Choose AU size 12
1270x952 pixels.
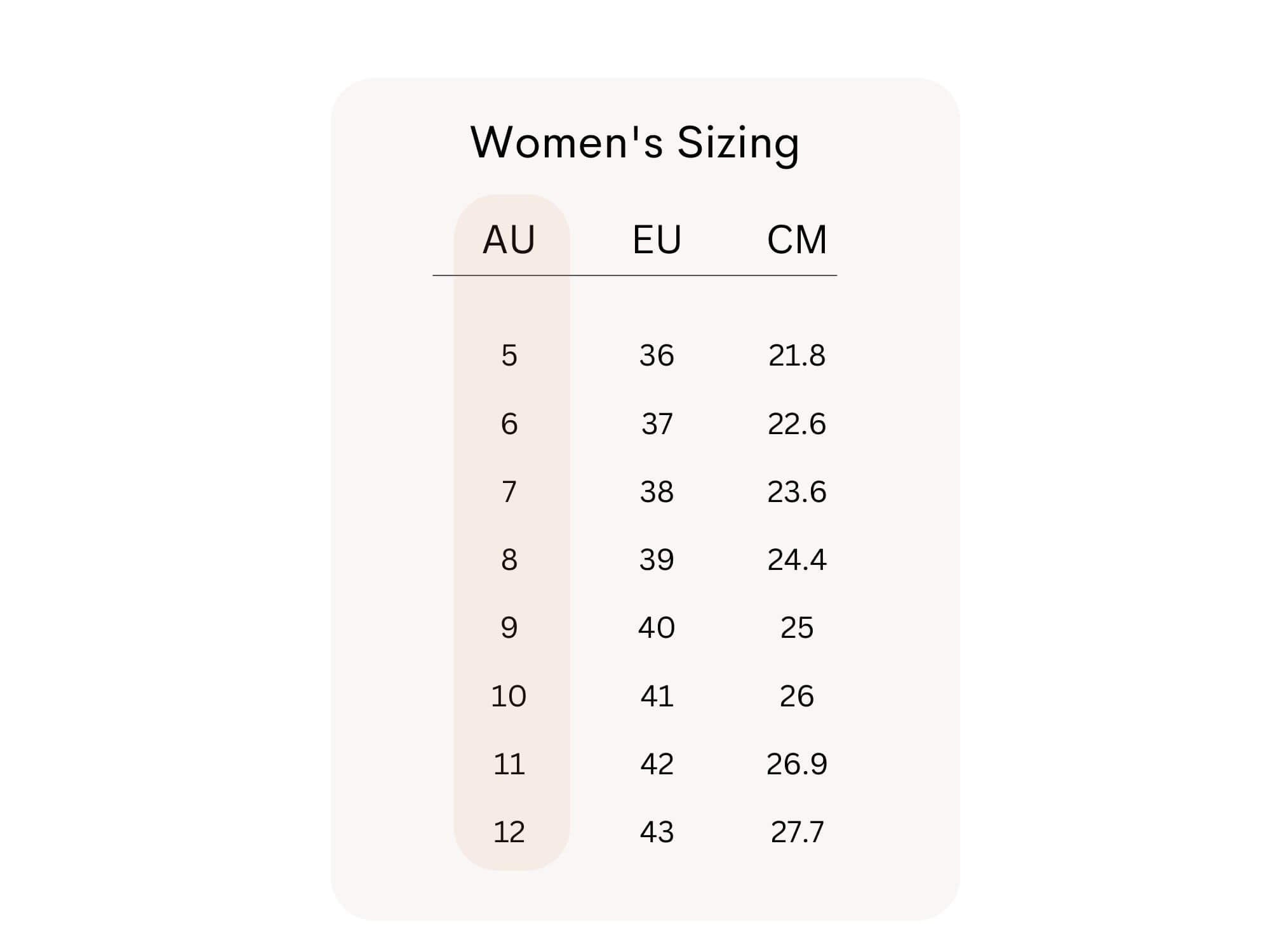(x=509, y=832)
